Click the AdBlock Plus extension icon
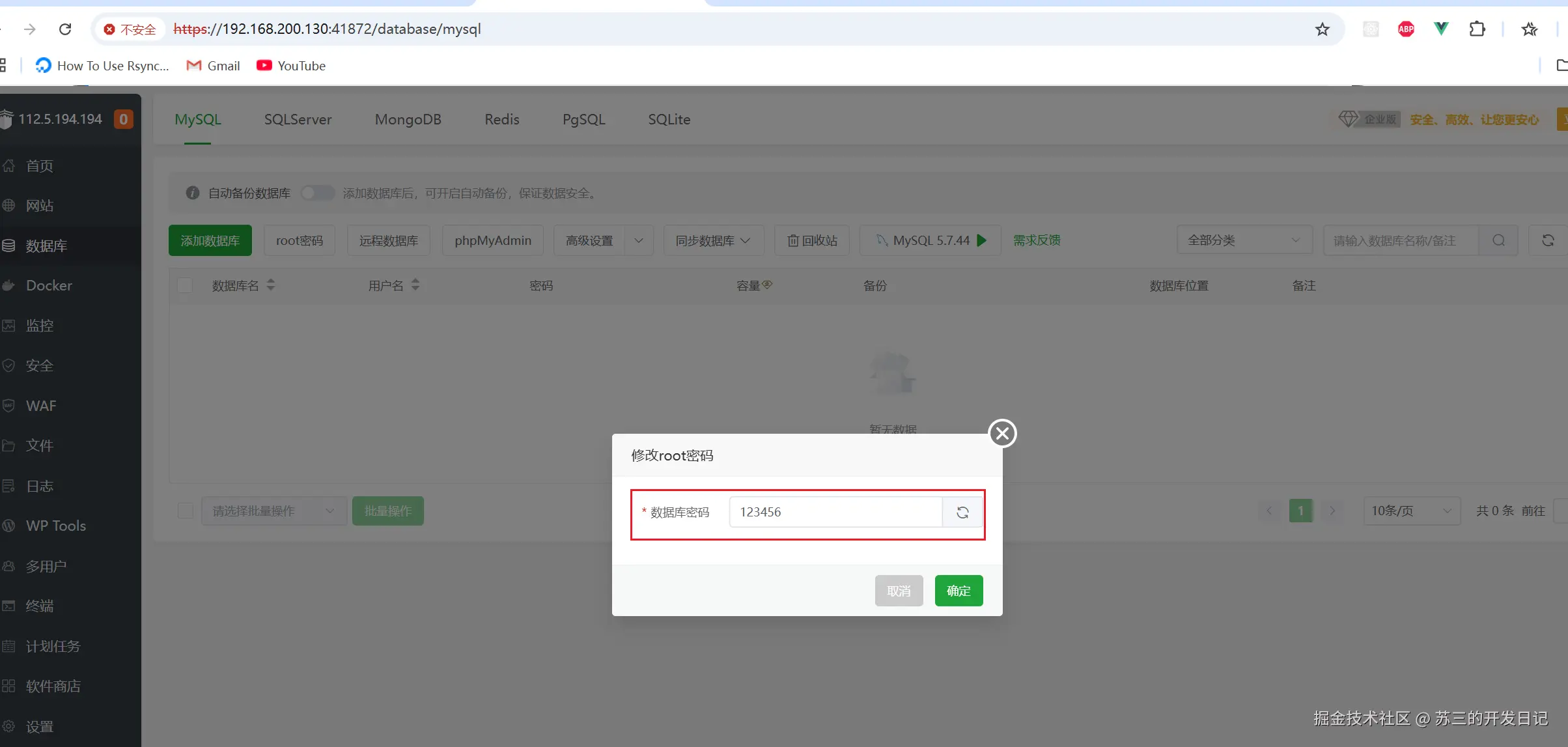Screen dimensions: 1568x747 pyautogui.click(x=1406, y=29)
